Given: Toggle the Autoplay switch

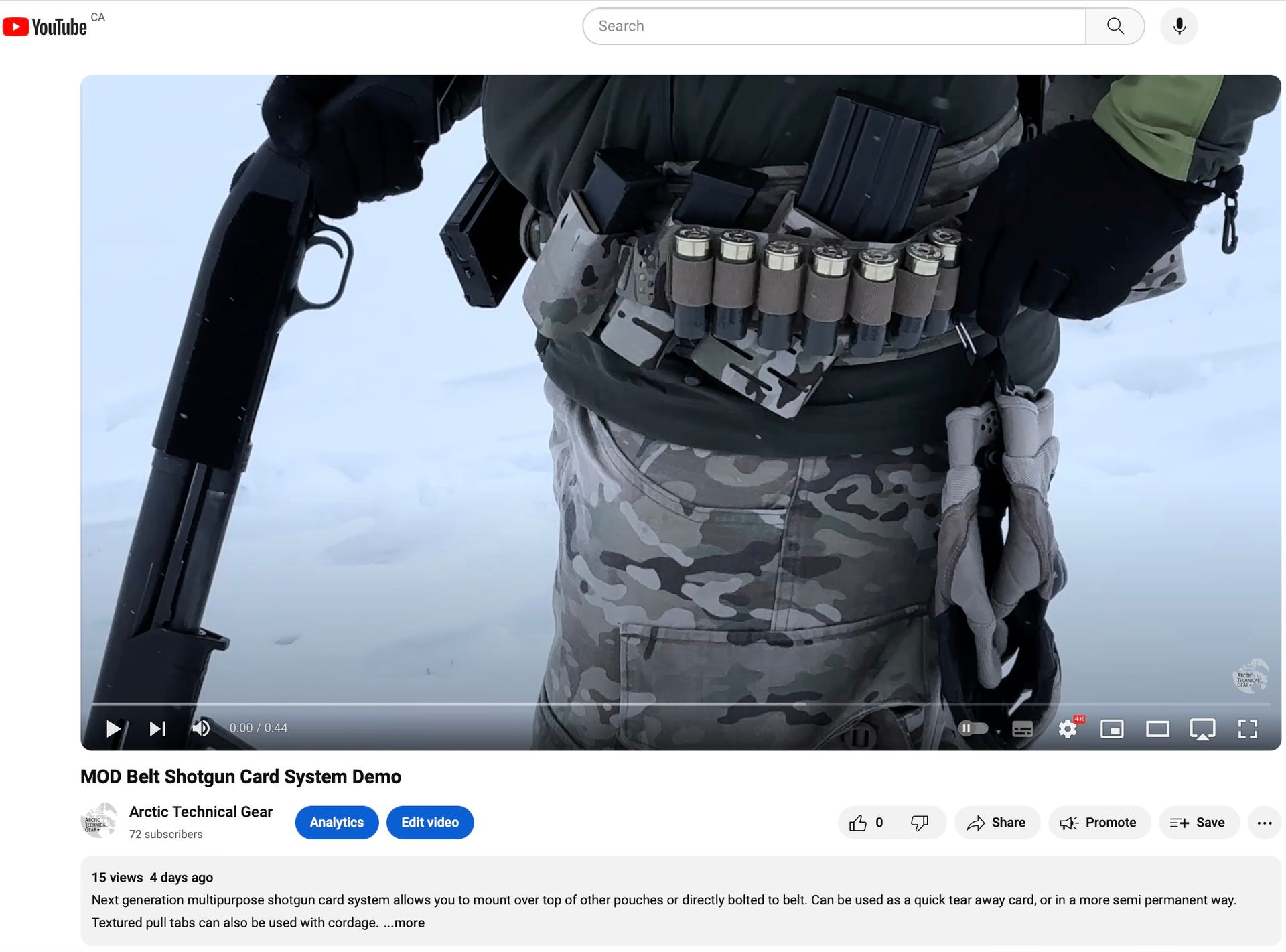Looking at the screenshot, I should pos(973,728).
